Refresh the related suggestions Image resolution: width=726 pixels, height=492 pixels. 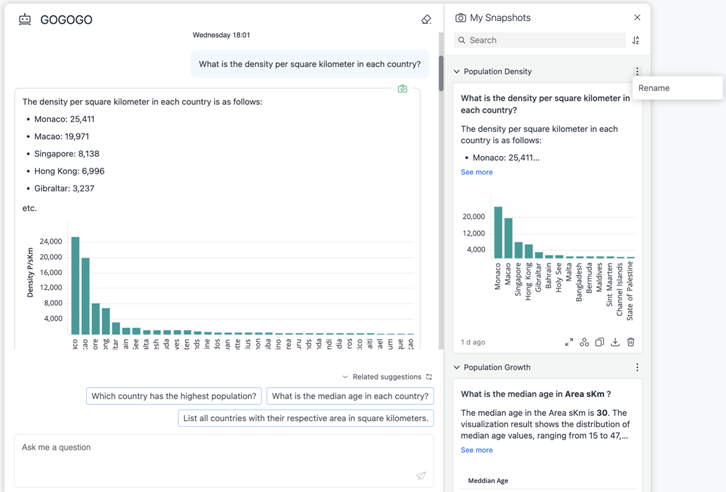pyautogui.click(x=429, y=377)
